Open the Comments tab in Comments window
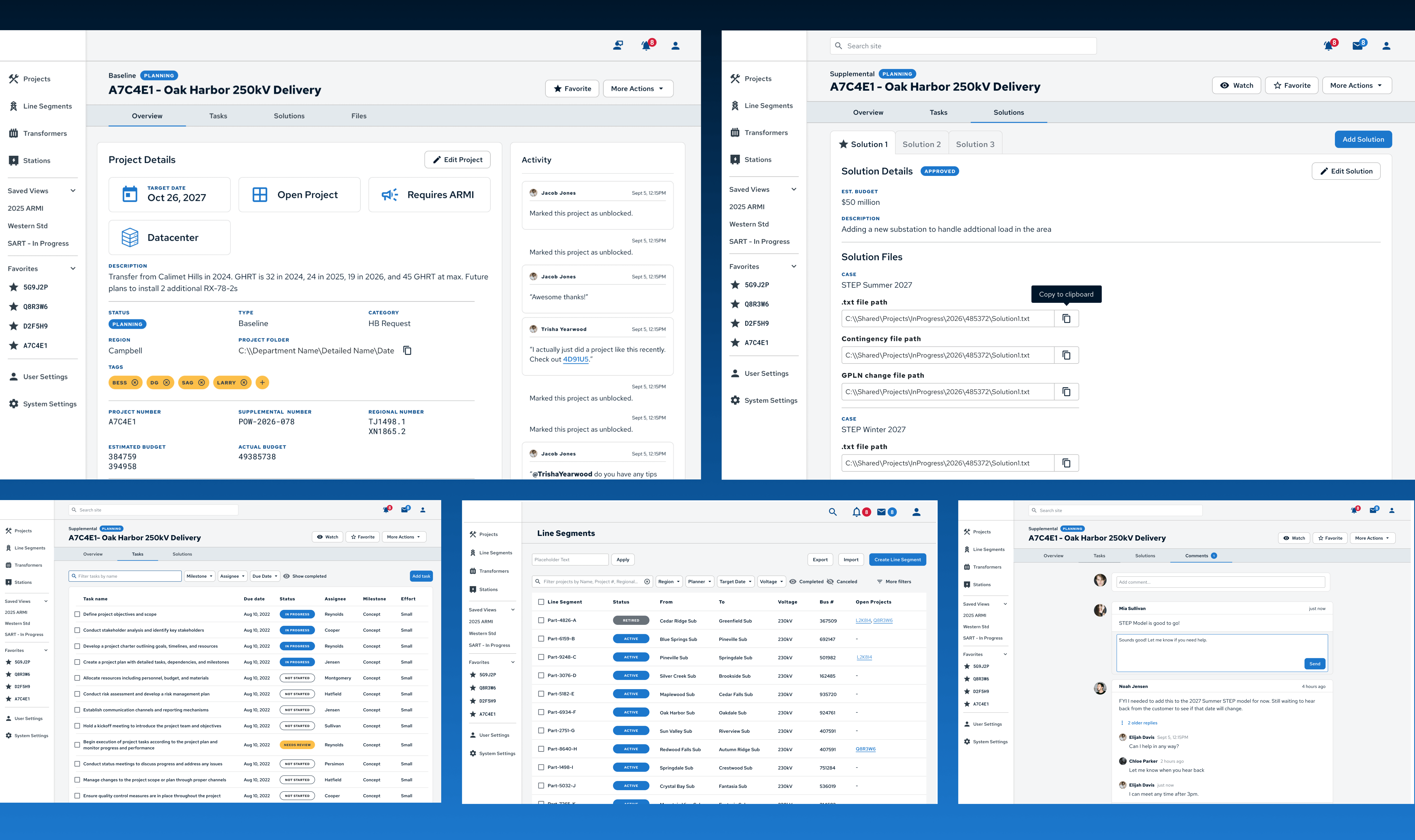 1201,555
